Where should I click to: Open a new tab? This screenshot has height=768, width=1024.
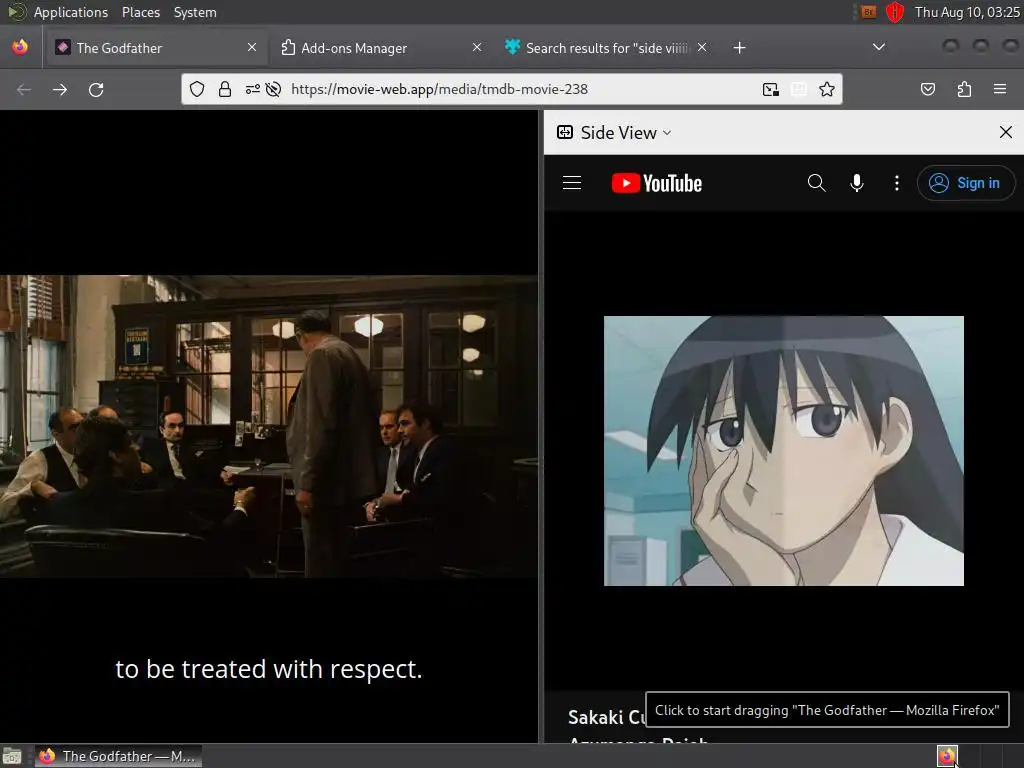click(x=739, y=48)
